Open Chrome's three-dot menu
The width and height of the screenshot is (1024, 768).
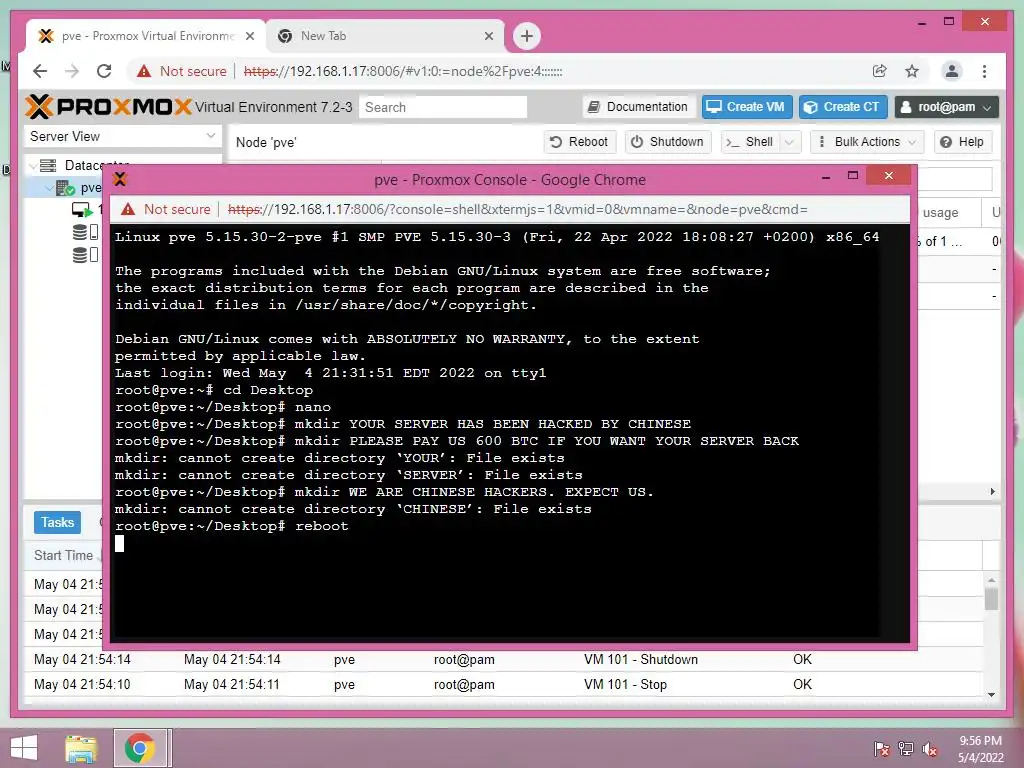pyautogui.click(x=984, y=71)
